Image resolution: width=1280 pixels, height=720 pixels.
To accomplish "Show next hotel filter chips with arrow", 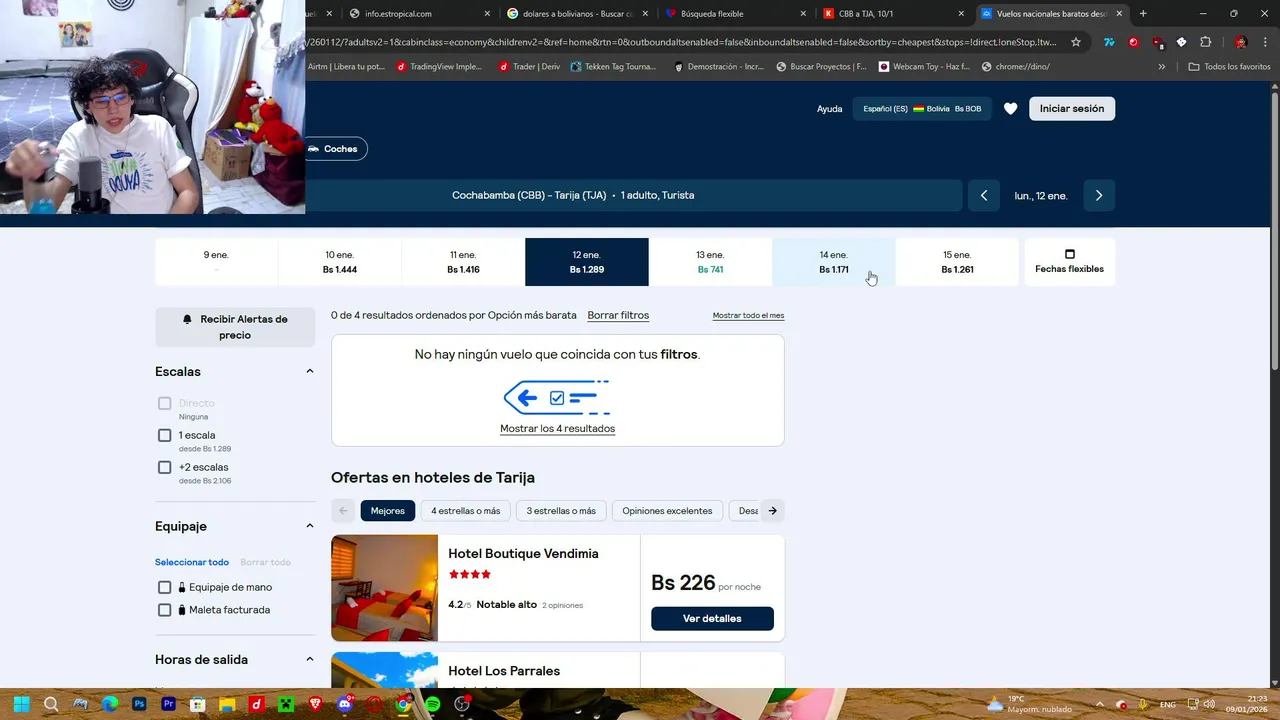I will [x=772, y=511].
